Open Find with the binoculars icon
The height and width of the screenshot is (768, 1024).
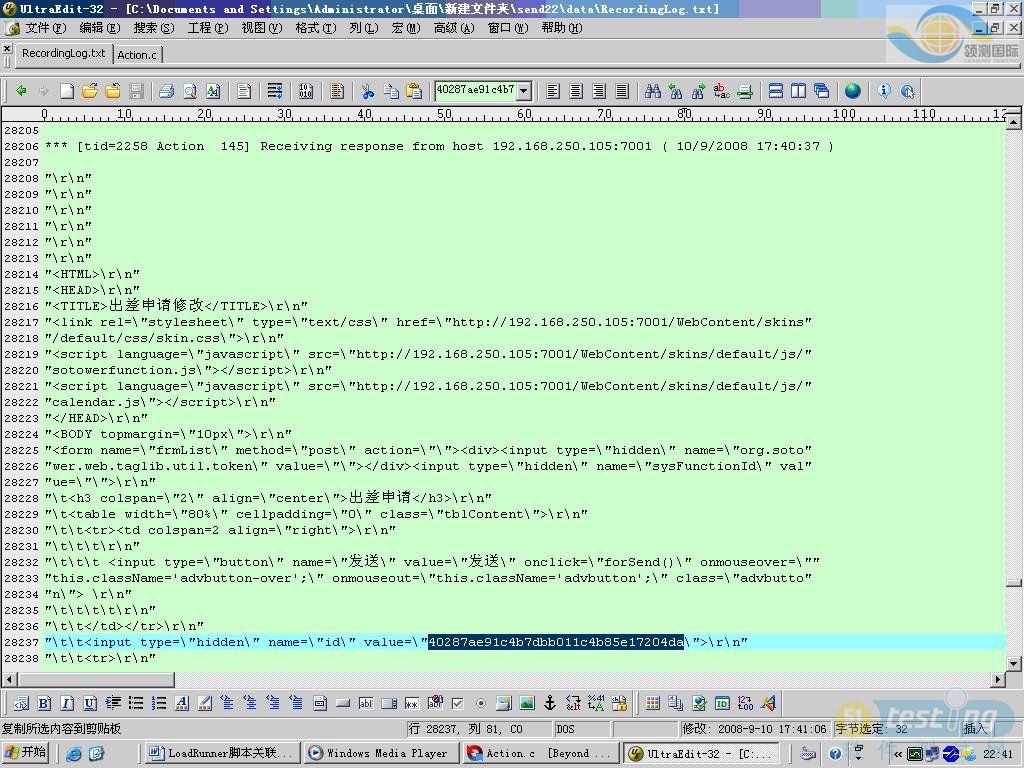coord(652,91)
